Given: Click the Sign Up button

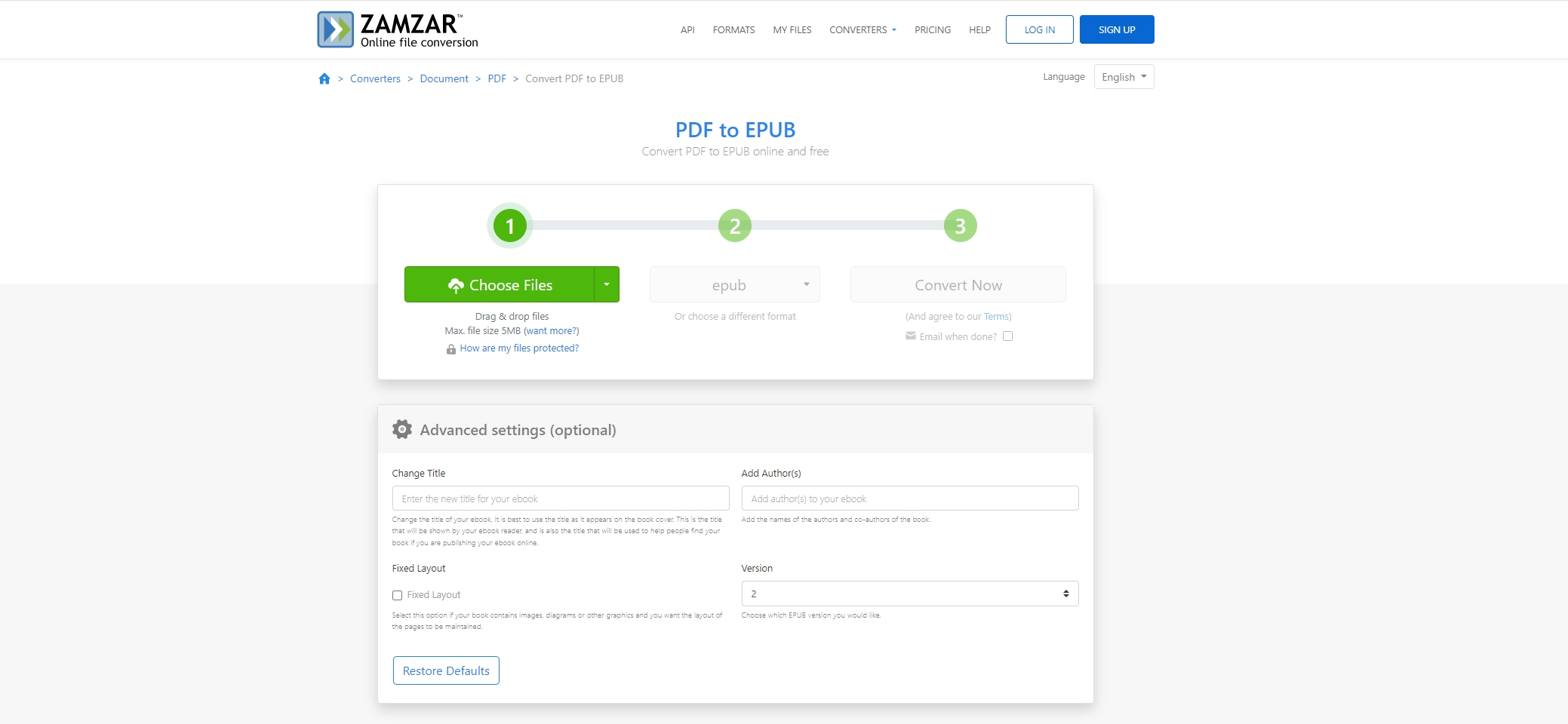Looking at the screenshot, I should point(1117,29).
